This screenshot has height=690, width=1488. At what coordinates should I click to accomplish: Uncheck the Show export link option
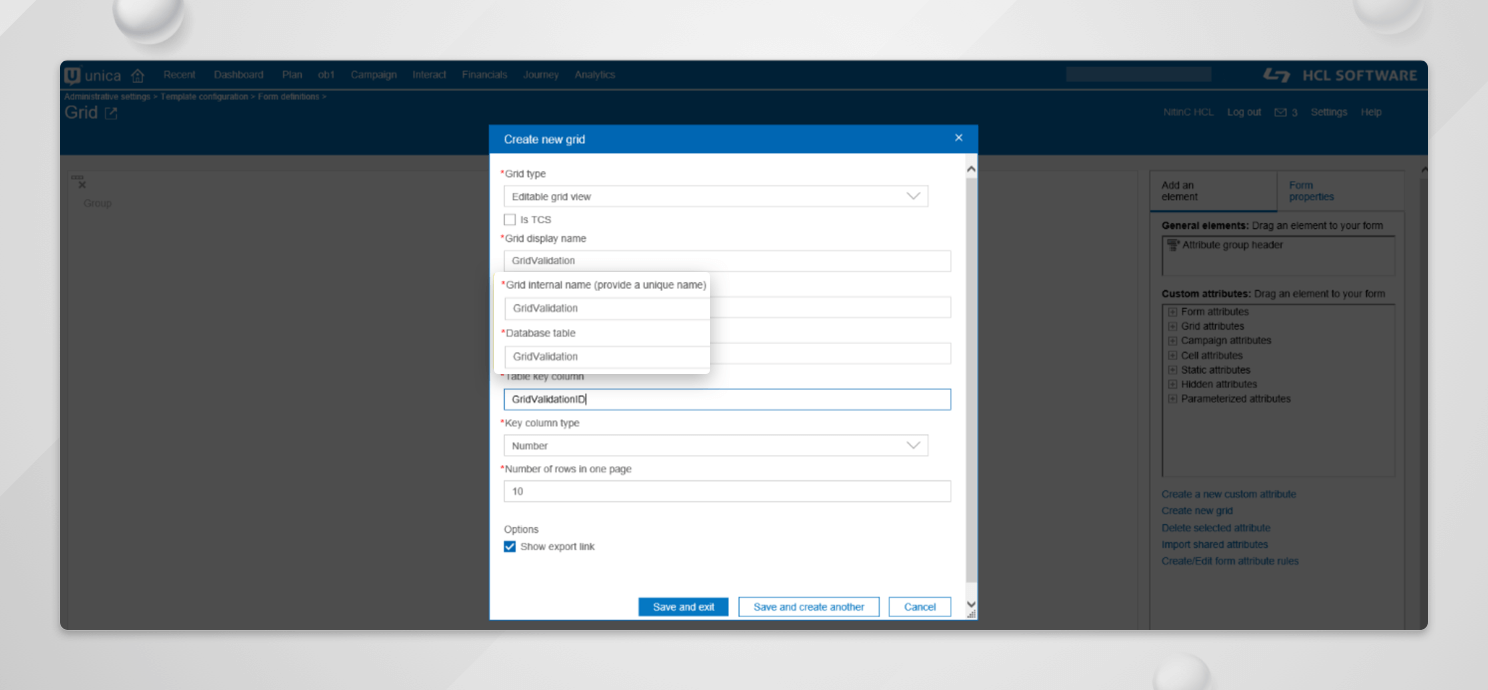pyautogui.click(x=509, y=546)
